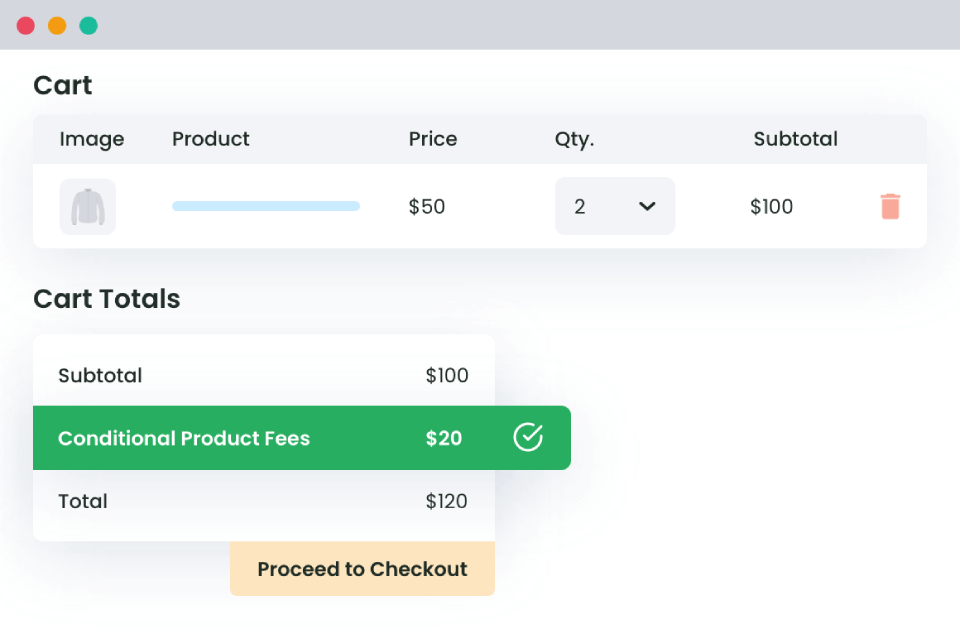Click the Price column header
Viewport: 960px width, 629px height.
coord(432,139)
